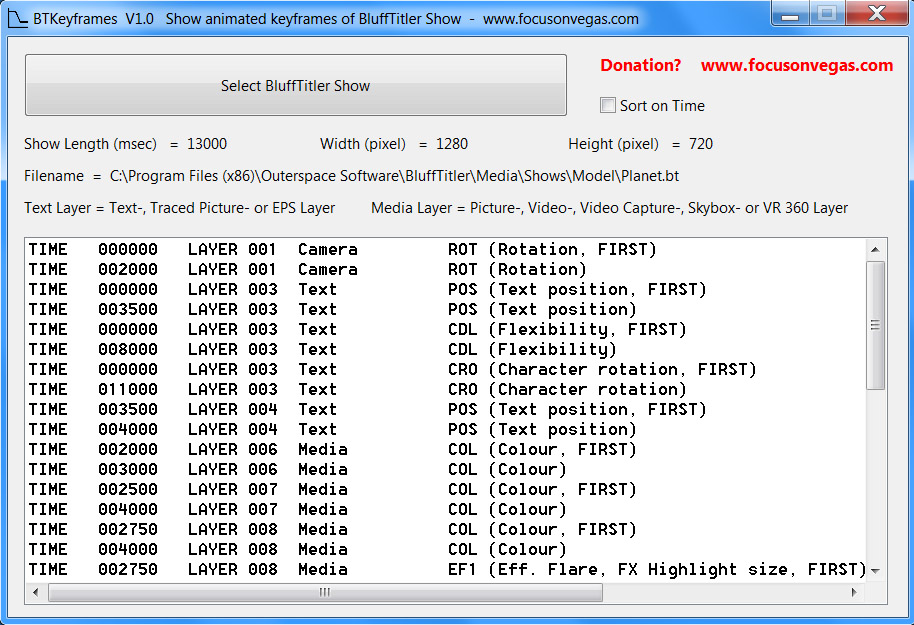Click the horizontal scroll left arrow
This screenshot has height=625, width=914.
(x=36, y=592)
